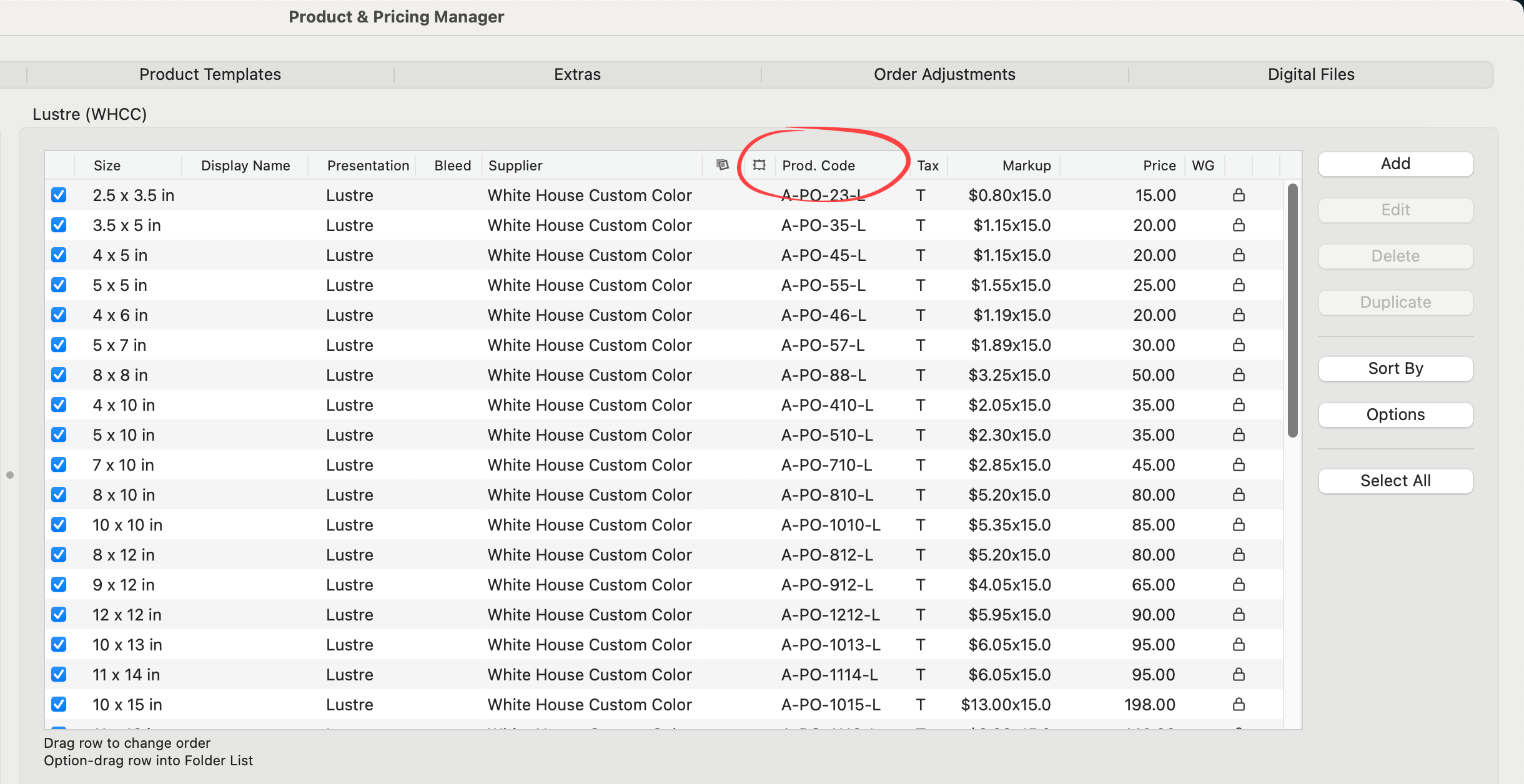Click the stacked images column header icon
This screenshot has height=784, width=1524.
click(722, 165)
